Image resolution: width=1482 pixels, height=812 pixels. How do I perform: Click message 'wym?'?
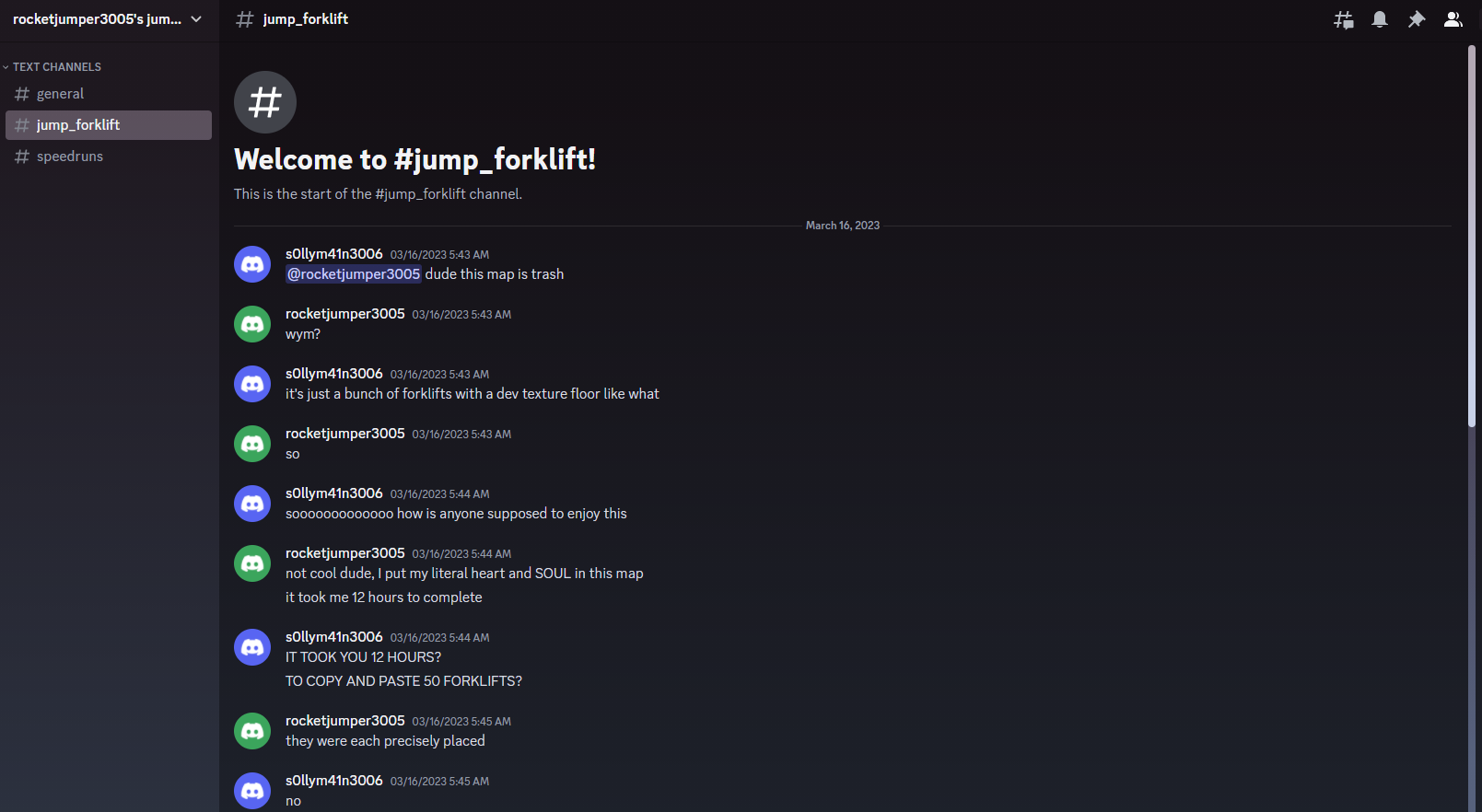point(303,334)
